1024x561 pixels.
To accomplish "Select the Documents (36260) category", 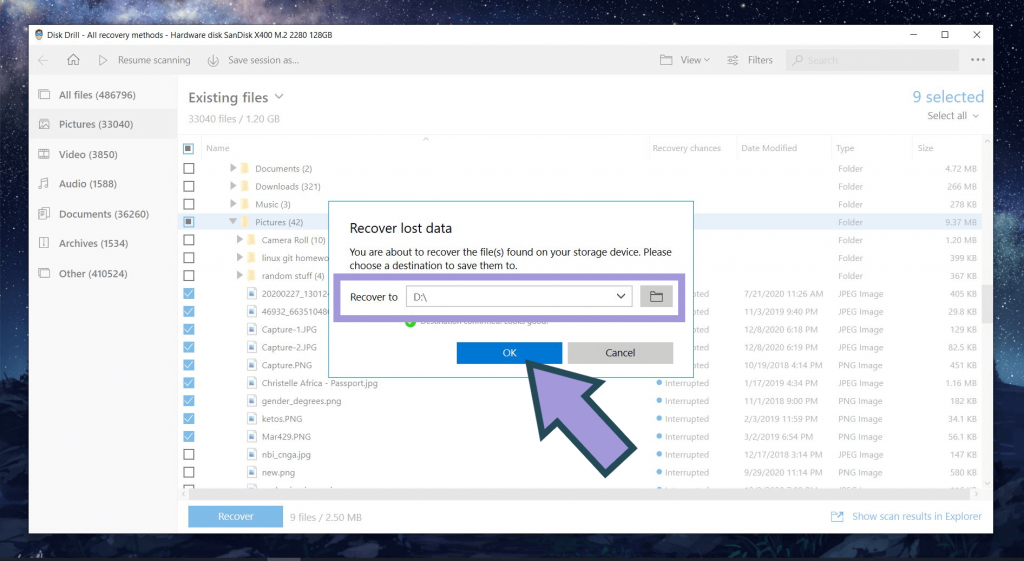I will tap(103, 214).
